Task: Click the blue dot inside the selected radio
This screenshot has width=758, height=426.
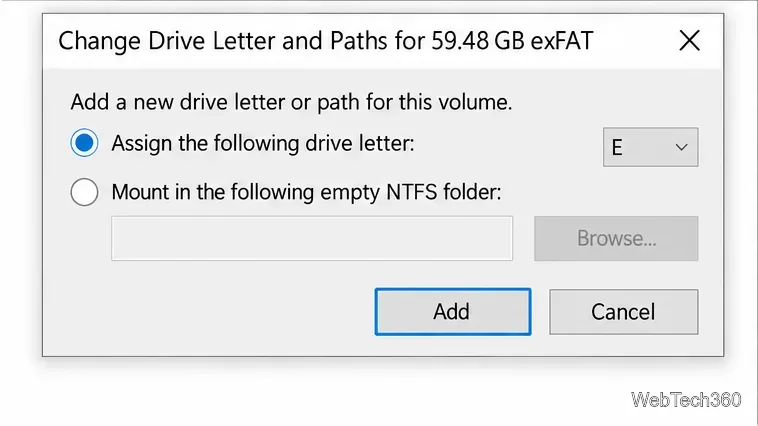Action: (x=84, y=143)
